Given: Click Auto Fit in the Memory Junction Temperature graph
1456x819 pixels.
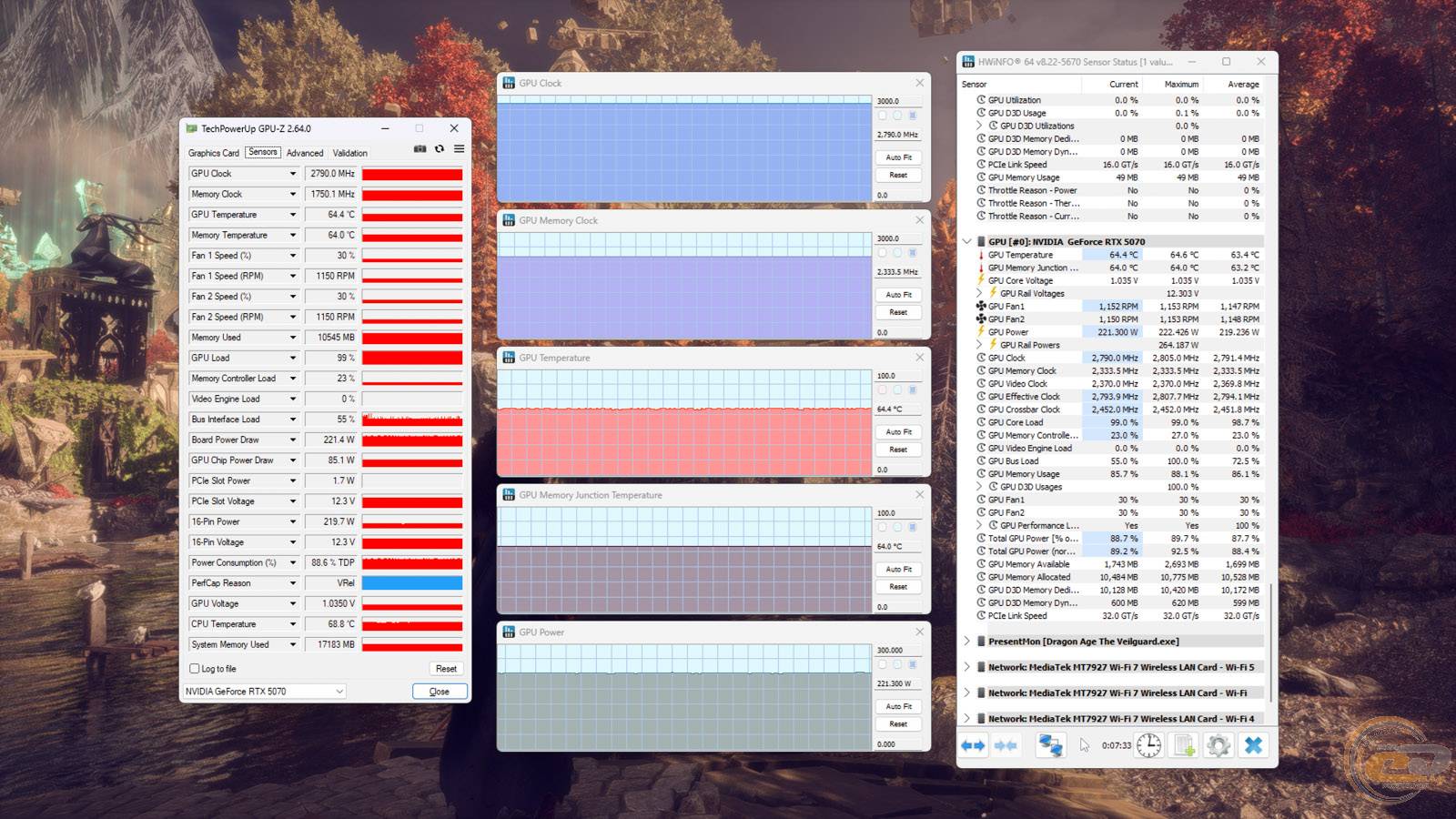Looking at the screenshot, I should 899,570.
